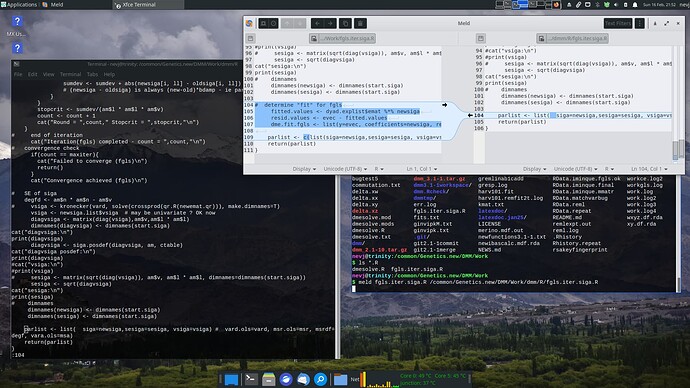This screenshot has height=388, width=690.
Task: Click the copy change toolbar icon in Meld
Action: [x=345, y=23]
